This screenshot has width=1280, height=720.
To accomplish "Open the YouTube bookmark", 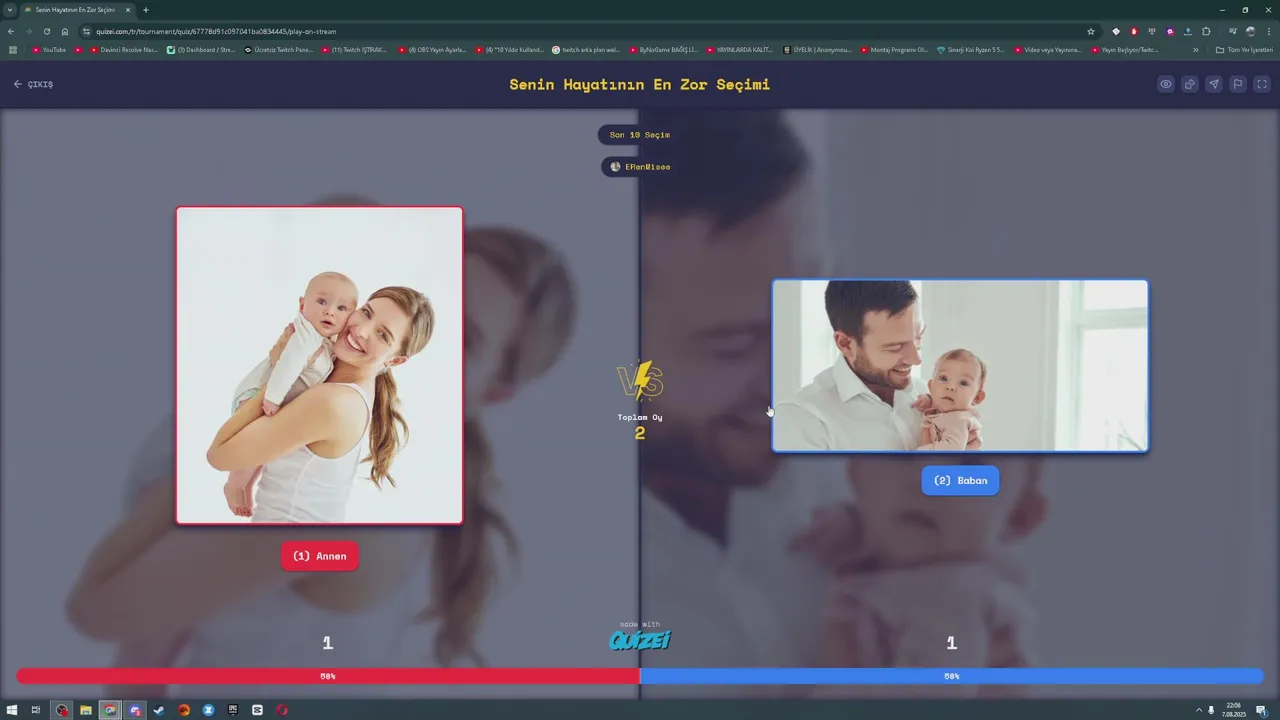I will point(49,49).
